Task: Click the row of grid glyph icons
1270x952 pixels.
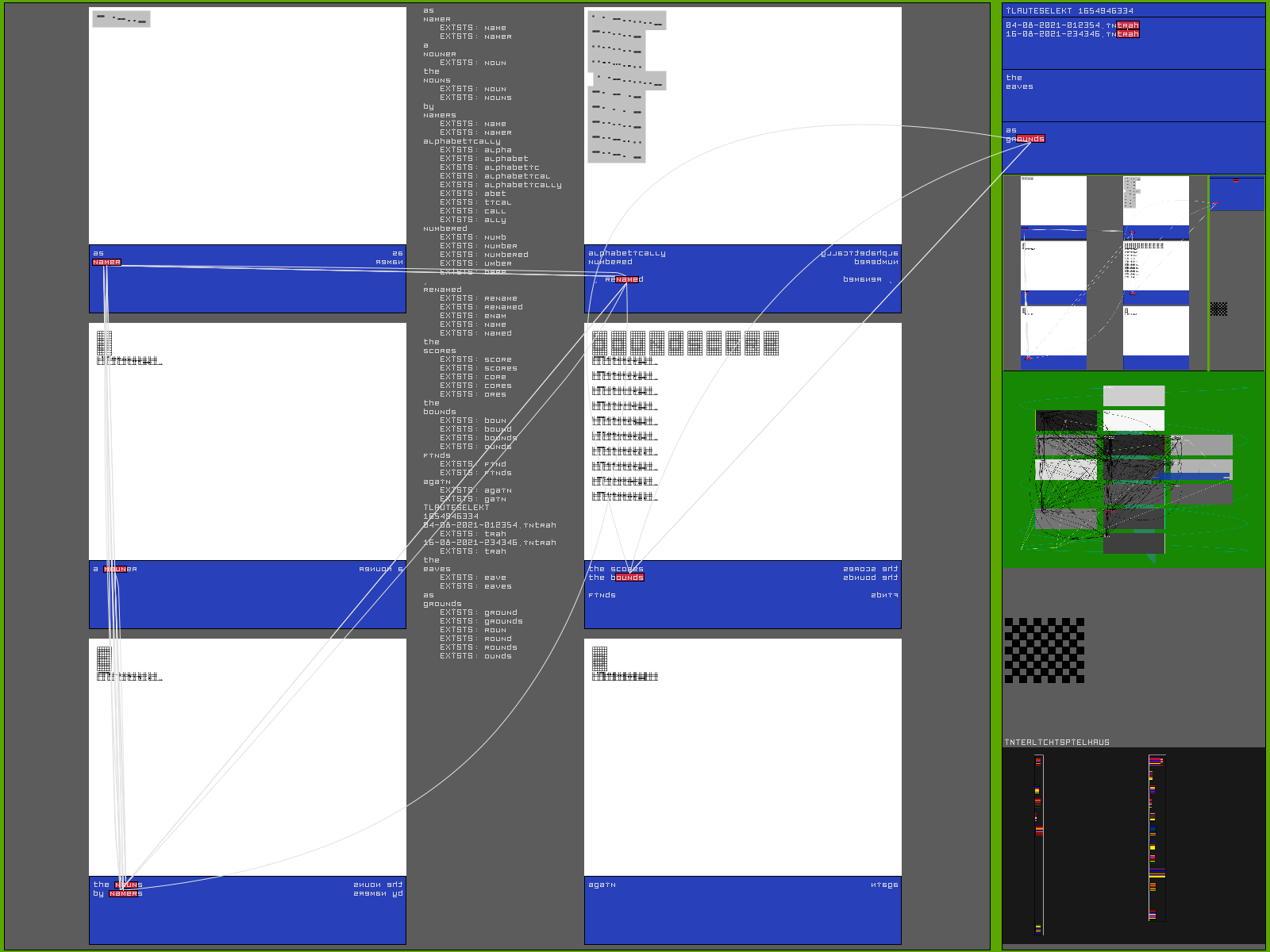Action: click(x=685, y=343)
